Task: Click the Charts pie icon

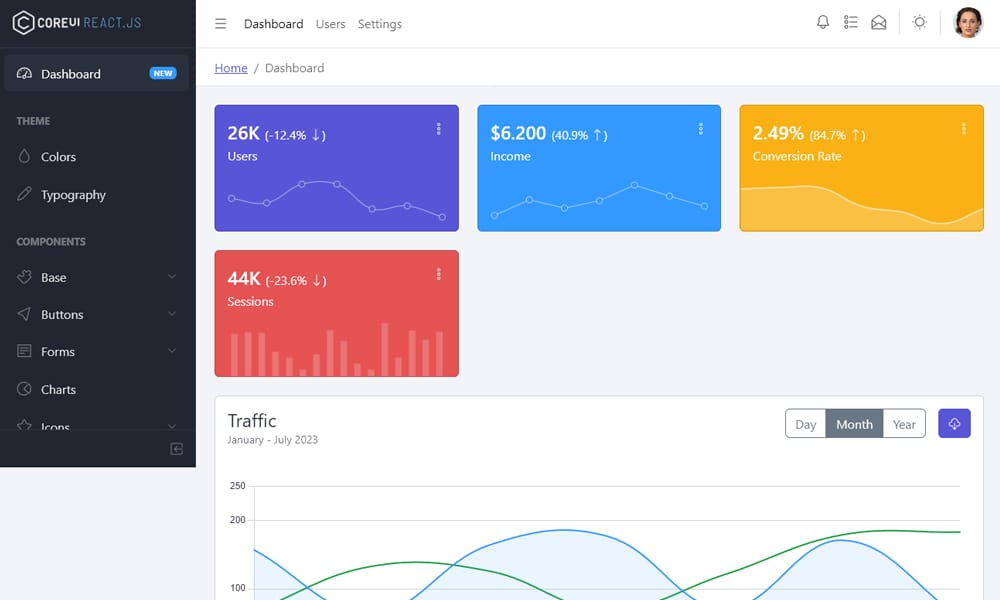Action: point(24,388)
